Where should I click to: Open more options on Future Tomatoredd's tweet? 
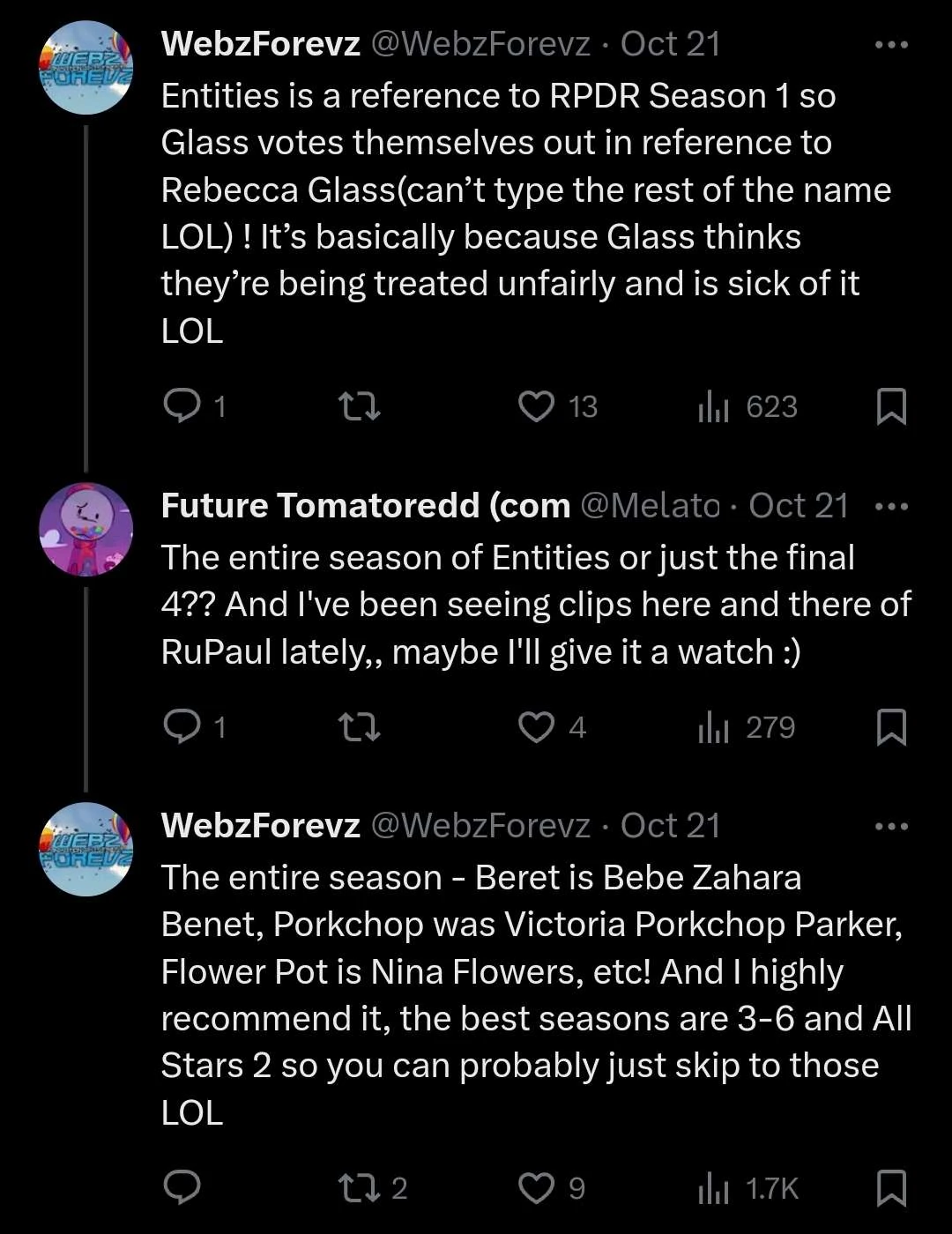[x=891, y=507]
